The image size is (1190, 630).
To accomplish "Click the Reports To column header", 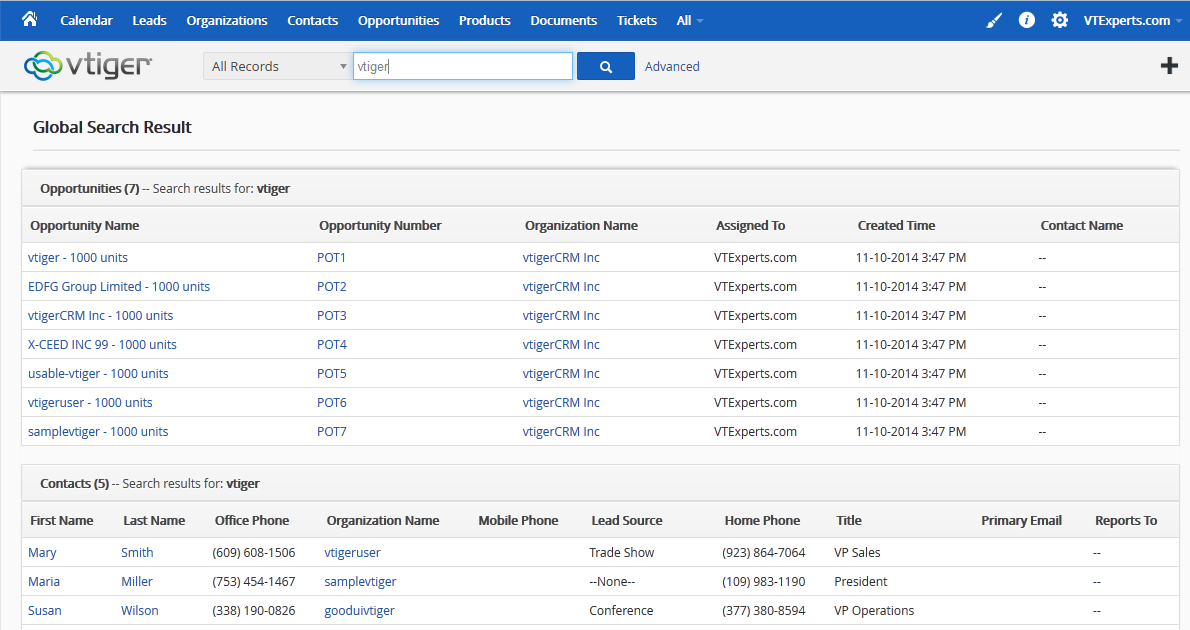I will click(x=1126, y=521).
